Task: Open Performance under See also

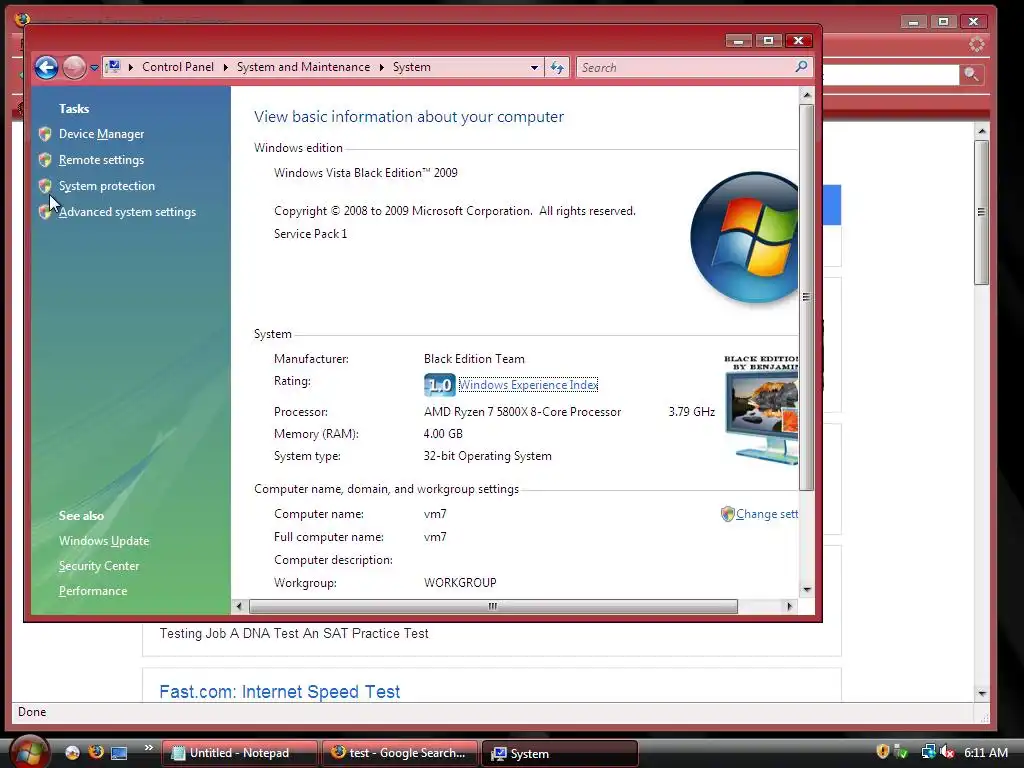Action: [93, 590]
